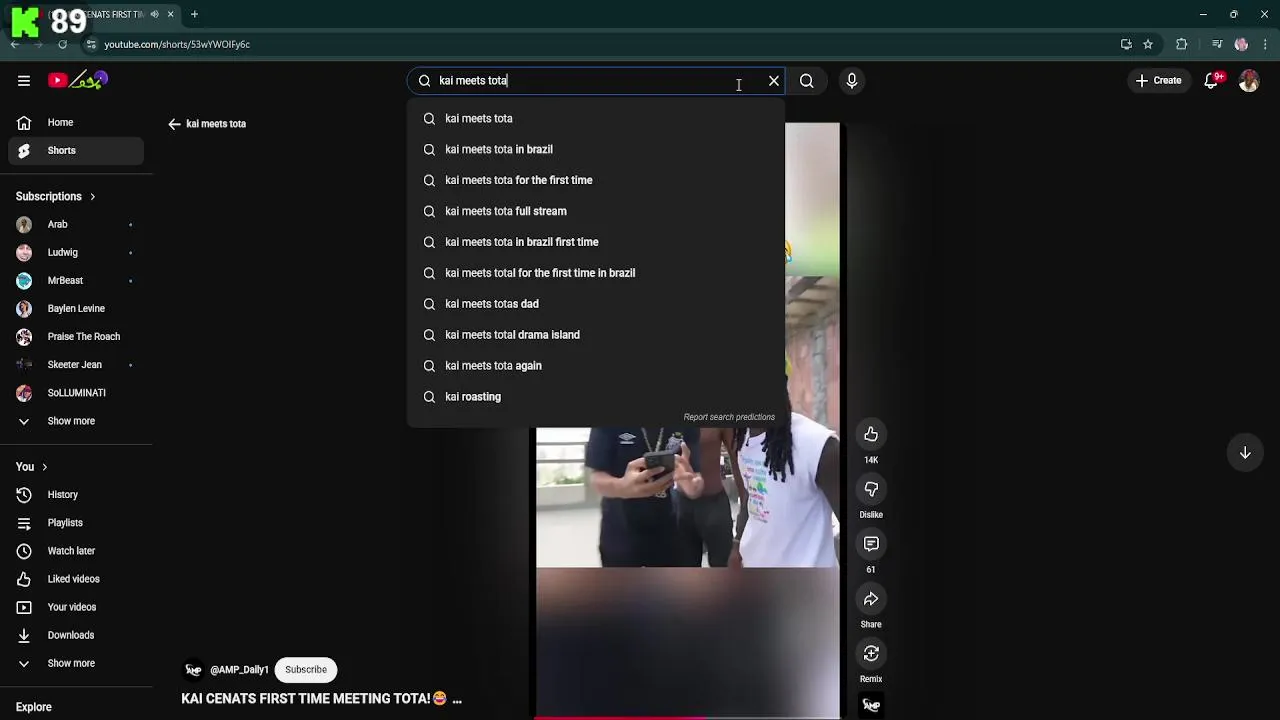Viewport: 1280px width, 720px height.
Task: Select suggestion 'kai roasting'
Action: click(596, 397)
